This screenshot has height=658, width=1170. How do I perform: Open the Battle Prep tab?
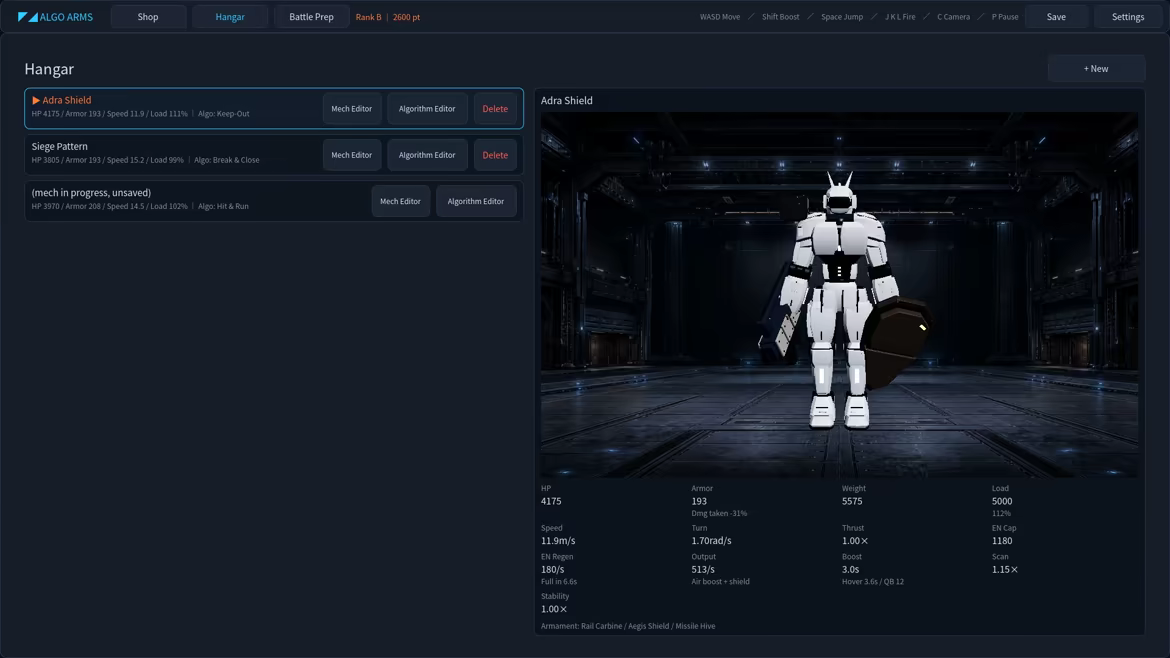coord(311,16)
